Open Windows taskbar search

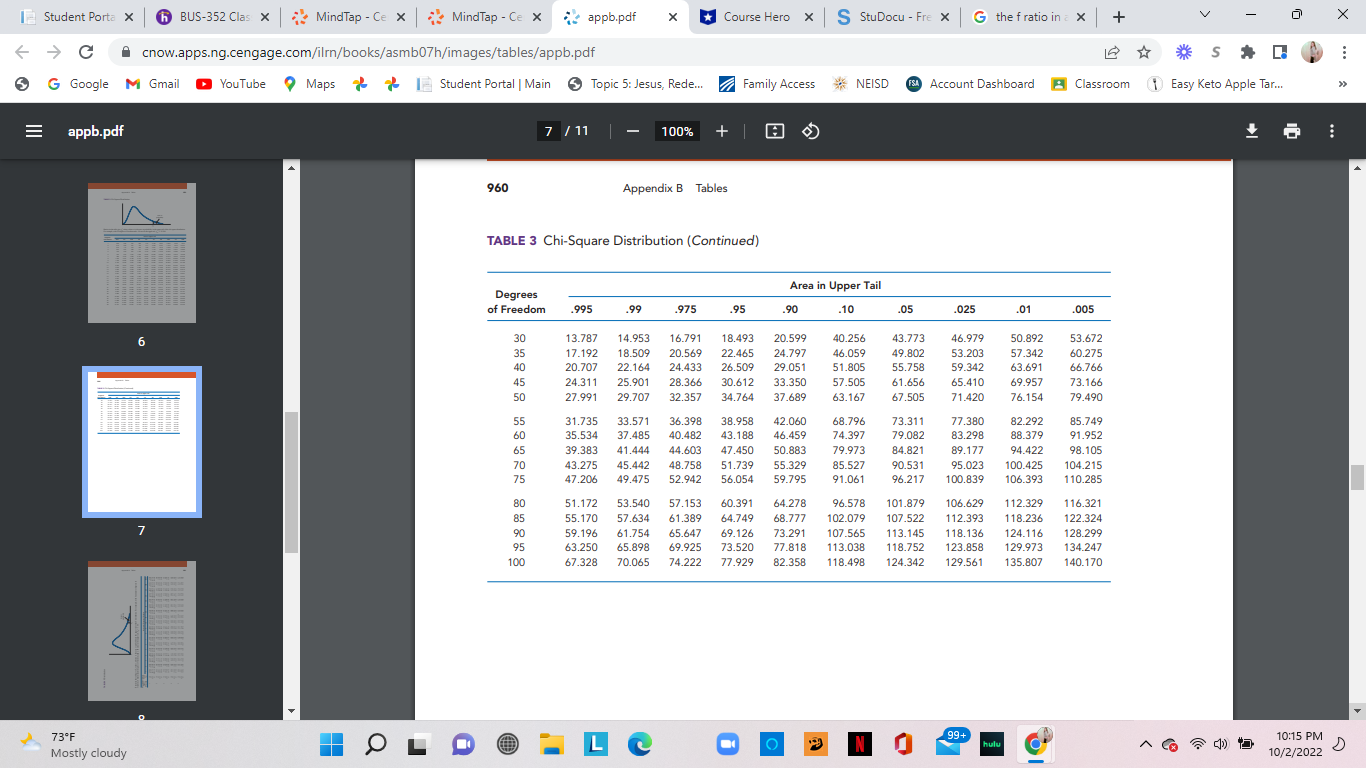378,744
